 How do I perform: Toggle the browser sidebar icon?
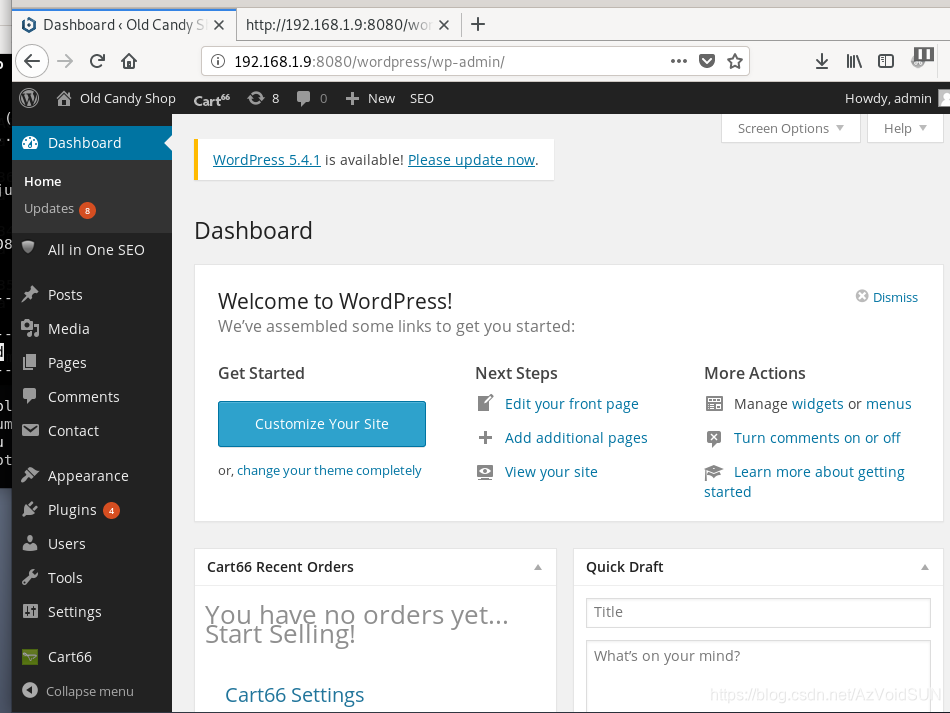point(886,61)
